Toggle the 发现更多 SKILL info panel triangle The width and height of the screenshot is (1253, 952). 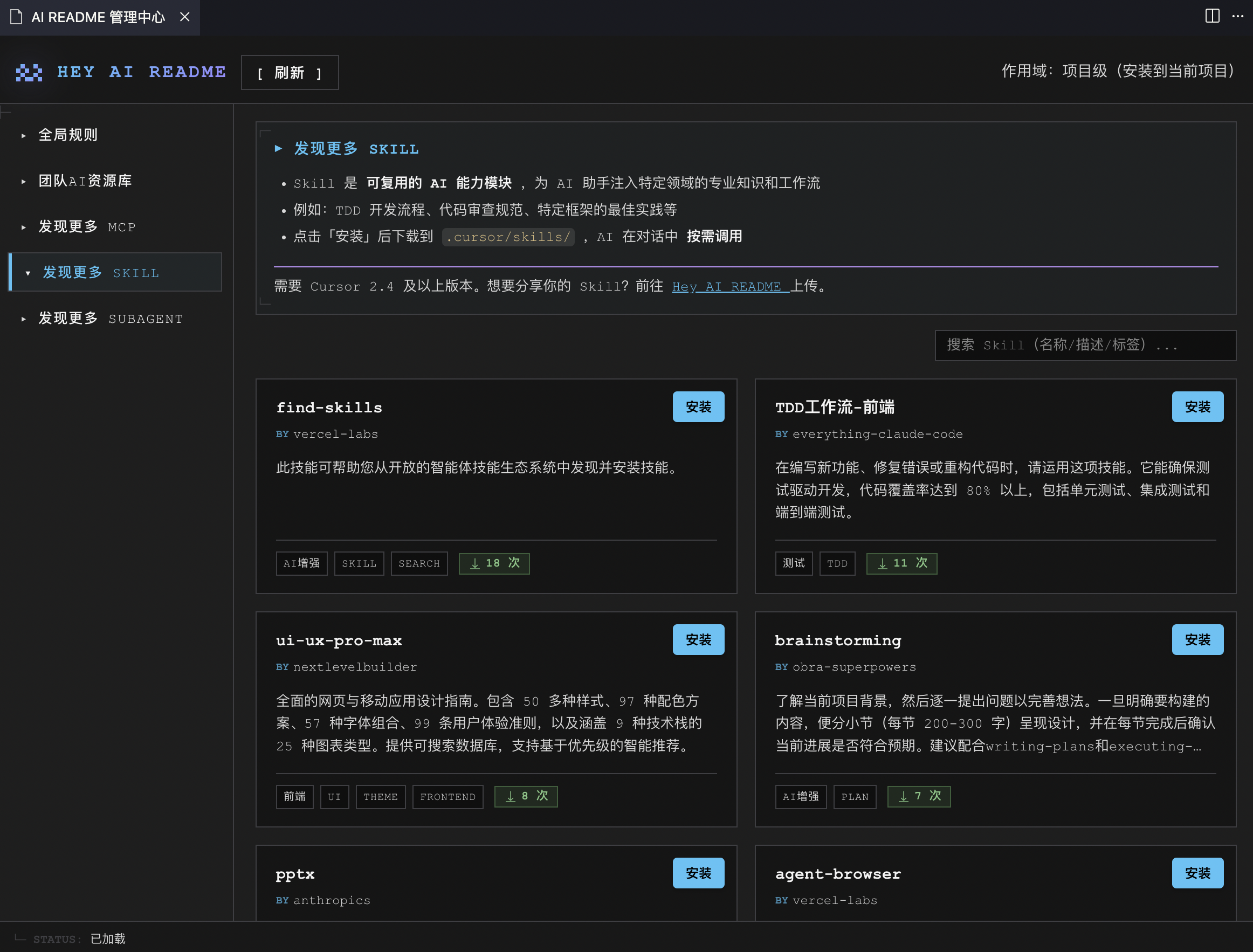tap(278, 148)
